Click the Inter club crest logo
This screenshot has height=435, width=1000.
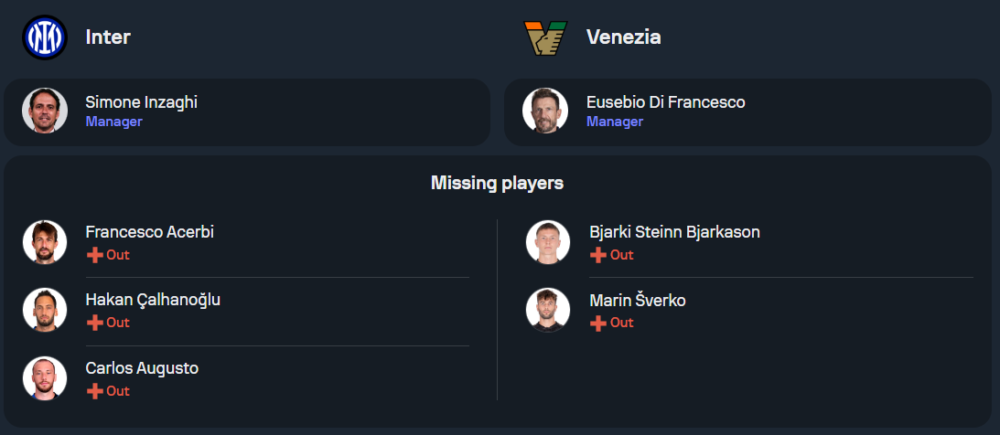[44, 37]
